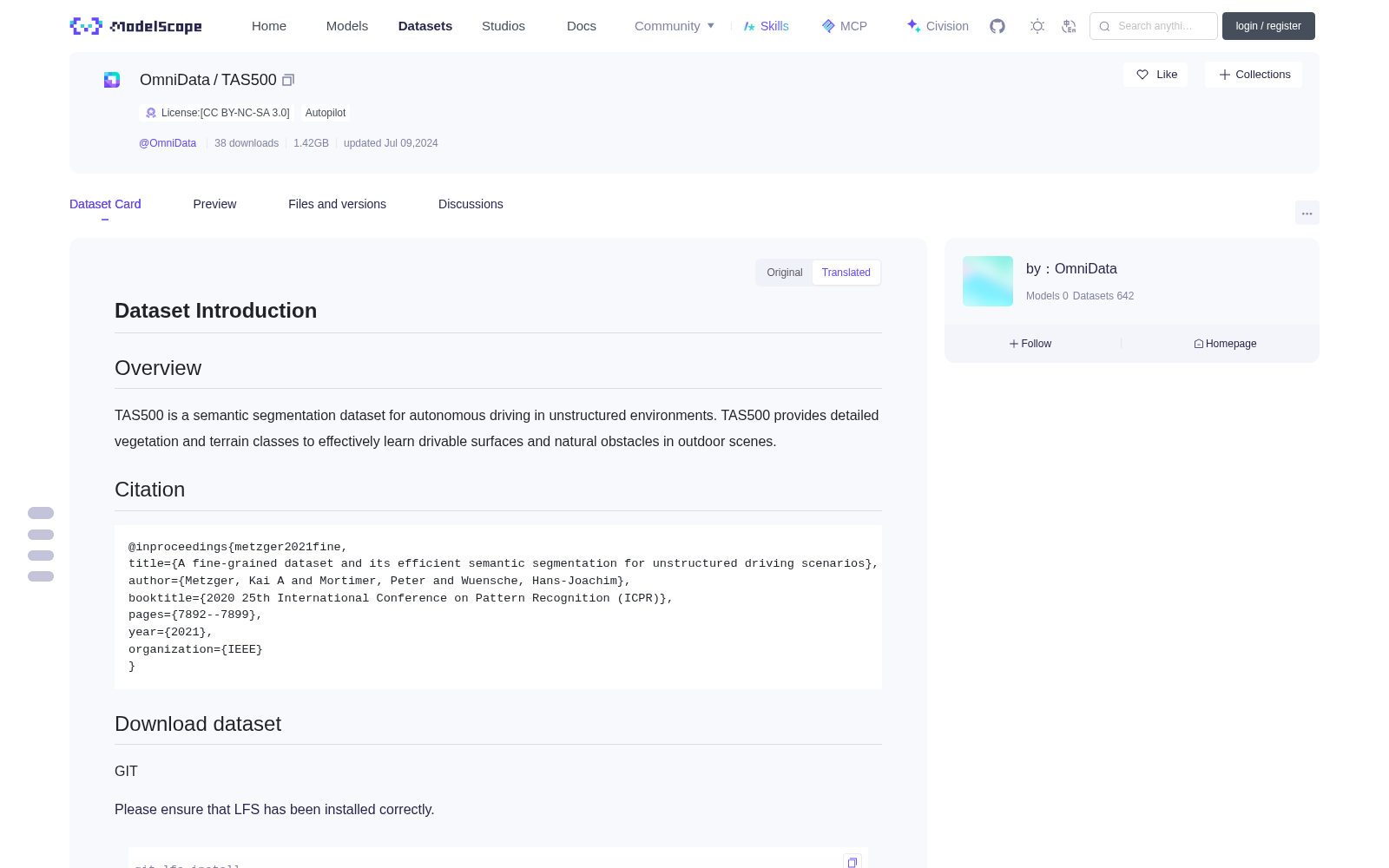
Task: Follow the OmniData author
Action: point(1030,344)
